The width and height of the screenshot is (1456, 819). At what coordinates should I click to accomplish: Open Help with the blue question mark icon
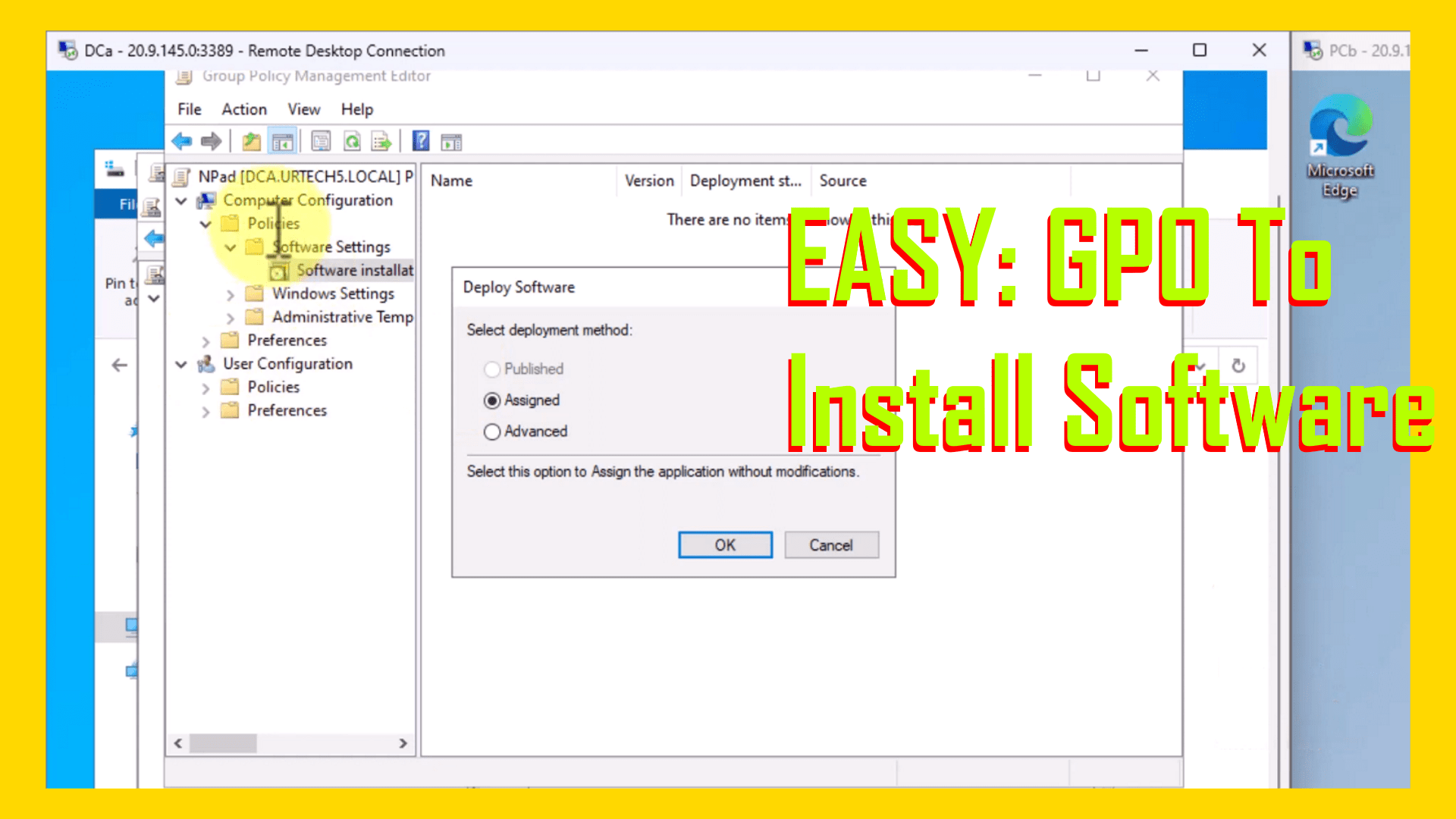click(421, 141)
